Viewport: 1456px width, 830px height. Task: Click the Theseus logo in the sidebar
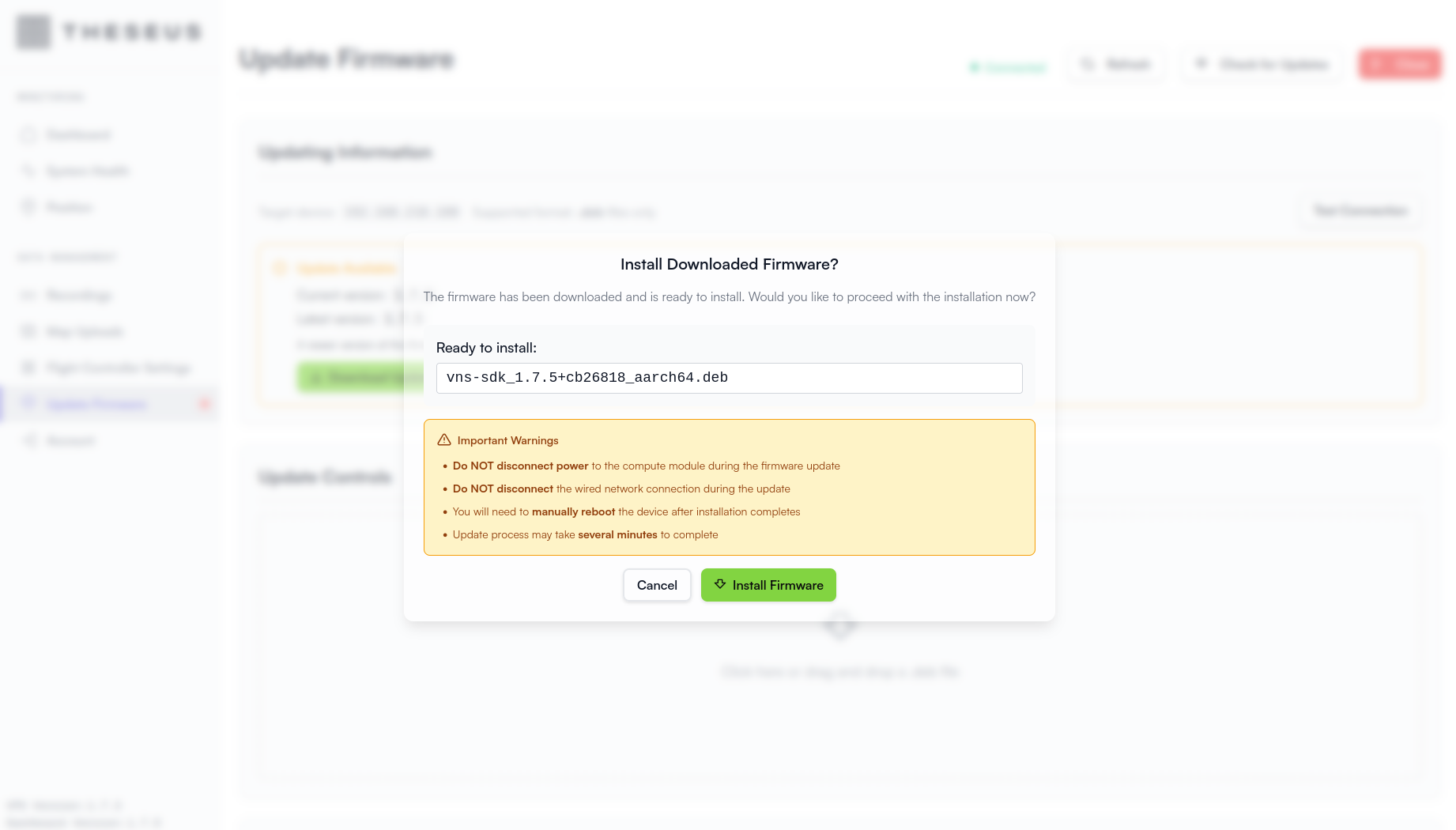tap(34, 32)
